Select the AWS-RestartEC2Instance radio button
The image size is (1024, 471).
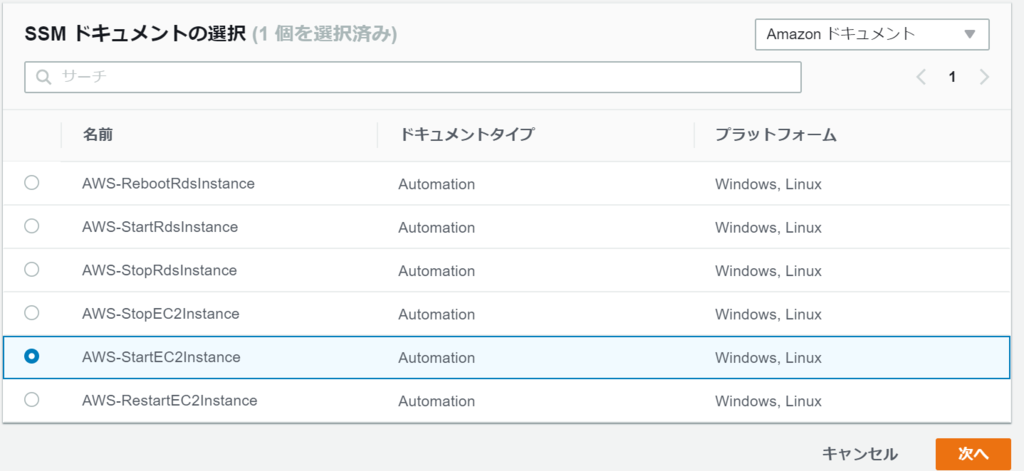coord(31,399)
